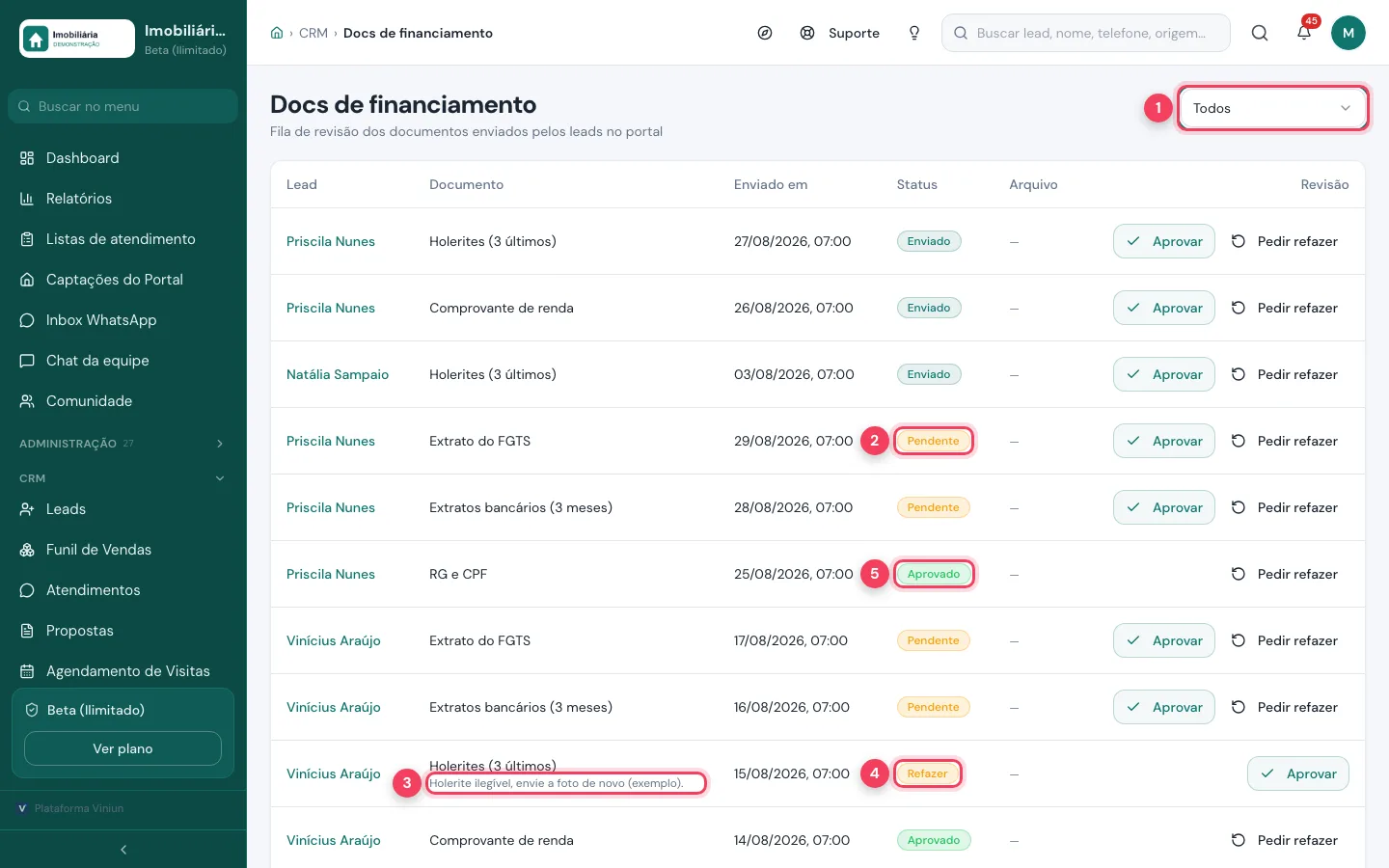Click the Funil de Vendas icon
1389x868 pixels.
coord(27,550)
